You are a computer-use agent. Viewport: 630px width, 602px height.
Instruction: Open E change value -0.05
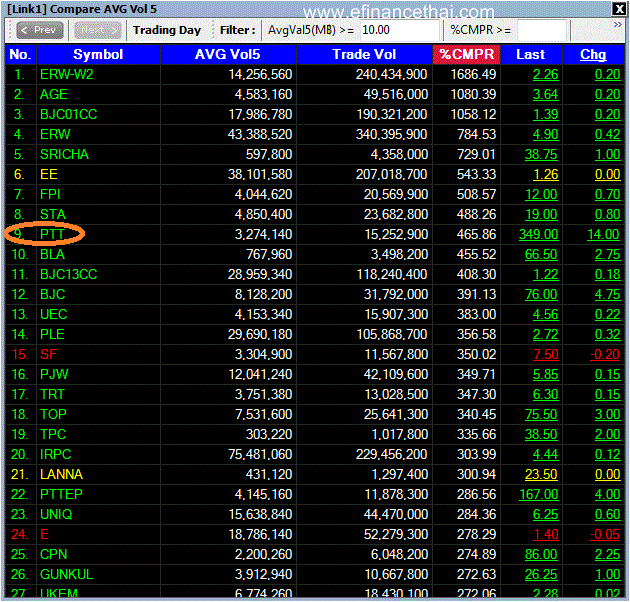(605, 534)
